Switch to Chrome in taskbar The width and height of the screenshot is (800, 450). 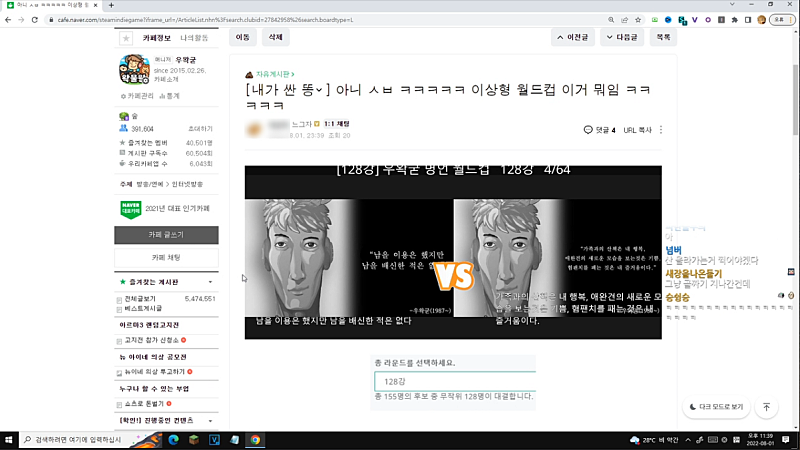[x=255, y=440]
